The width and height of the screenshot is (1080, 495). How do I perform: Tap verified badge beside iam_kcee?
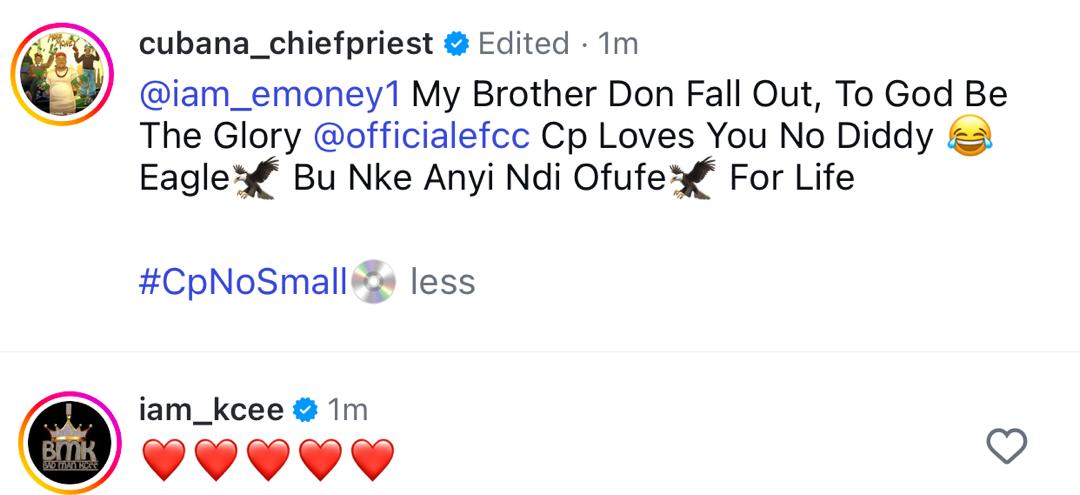(306, 410)
